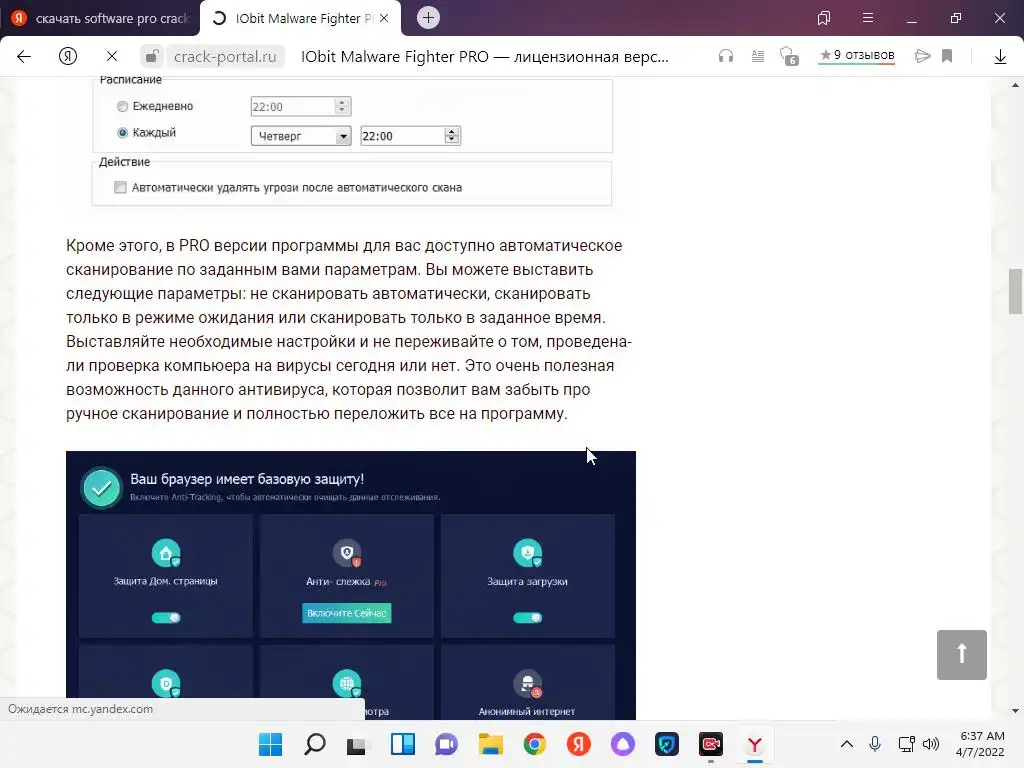Screen dimensions: 1024x768
Task: Click the crack-portal.ru address field
Action: coord(225,57)
